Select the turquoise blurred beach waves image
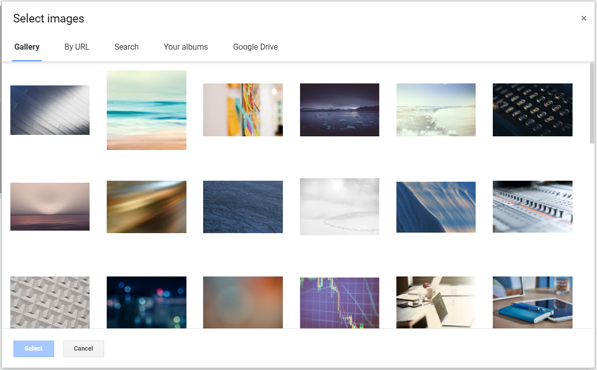 pyautogui.click(x=147, y=110)
